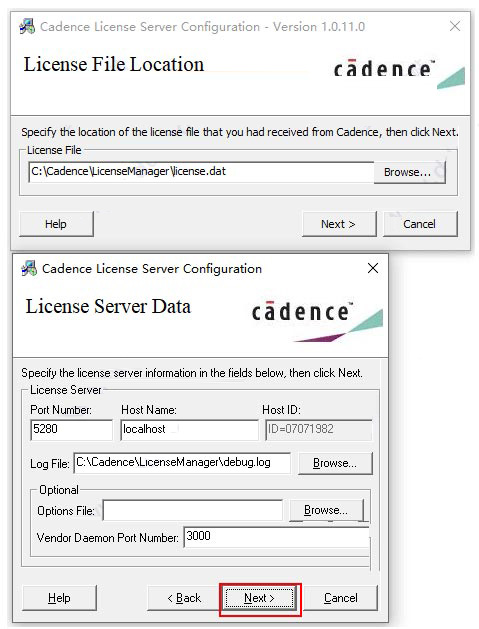Browse for the license file
This screenshot has height=629, width=479.
coord(410,172)
